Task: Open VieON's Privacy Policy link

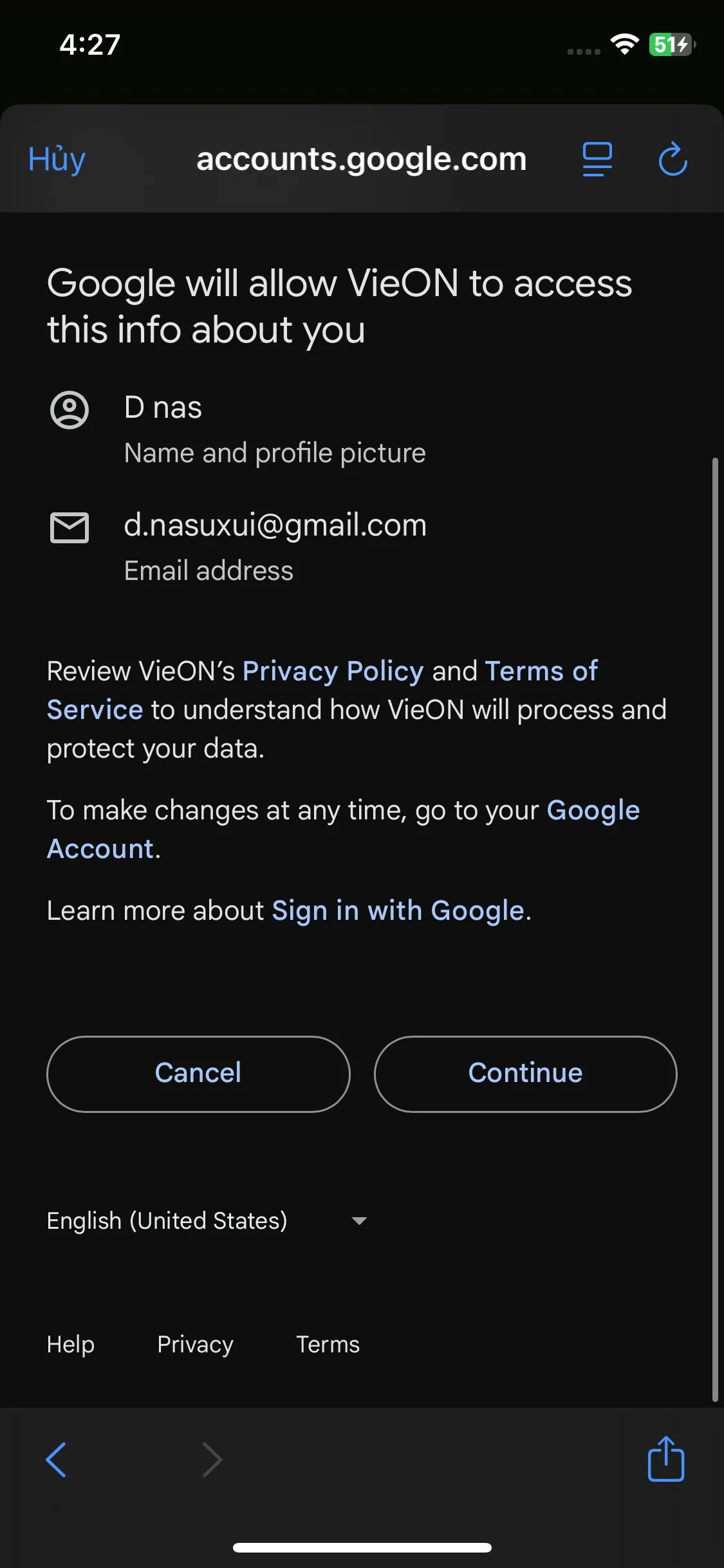Action: 333,671
